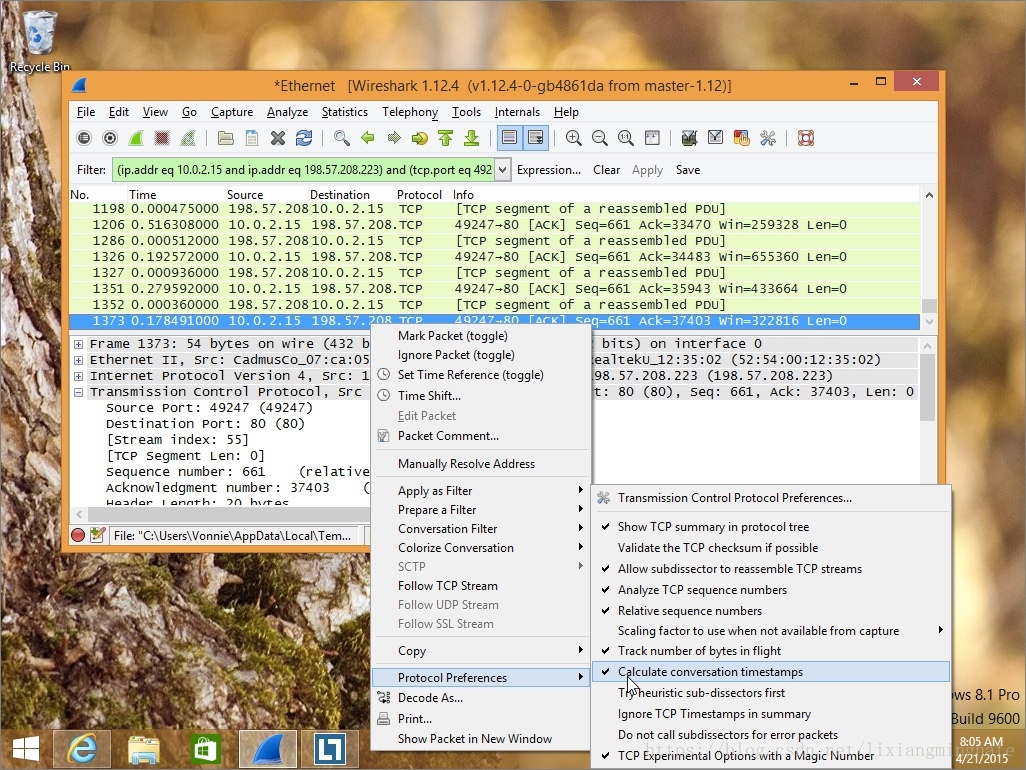Edit capture filter icon

coord(689,138)
